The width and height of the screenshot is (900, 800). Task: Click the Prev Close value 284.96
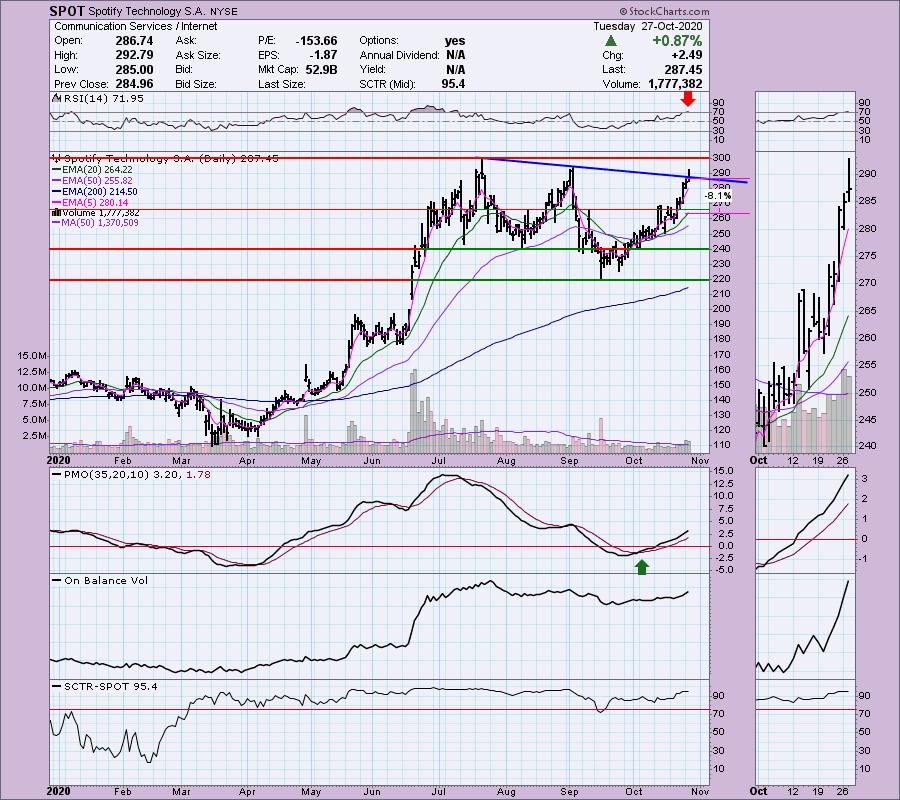(134, 84)
